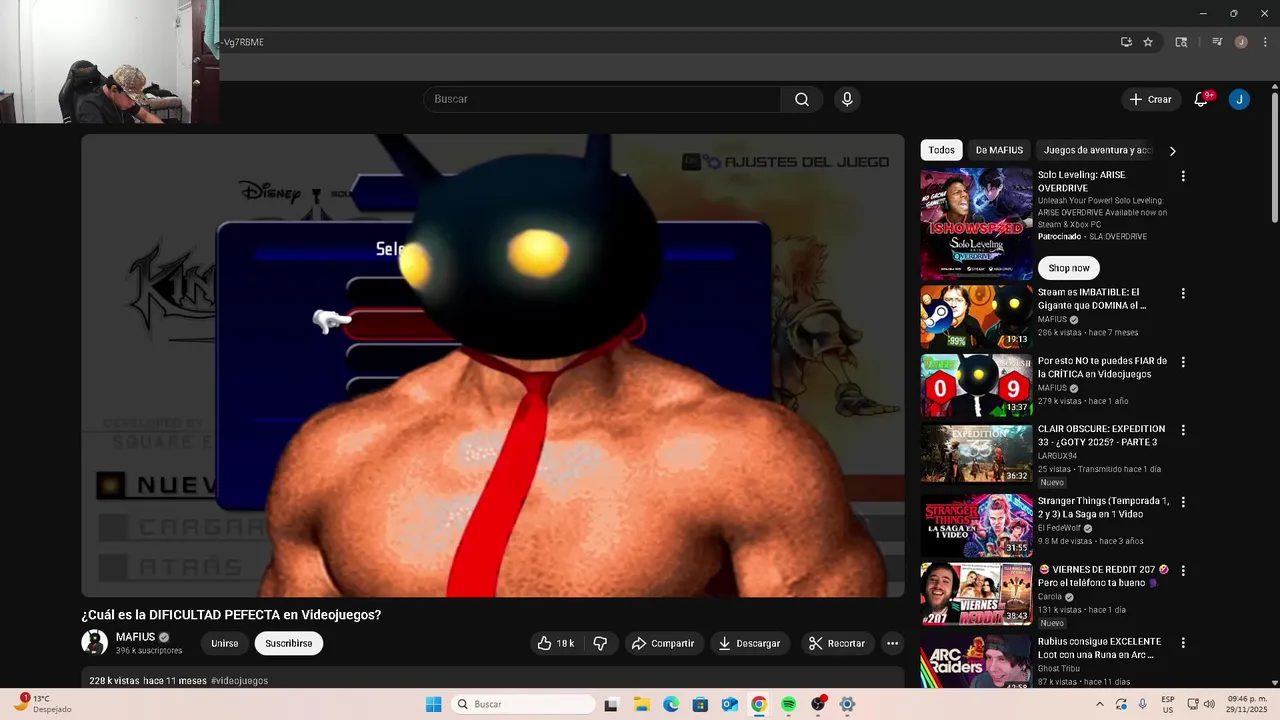This screenshot has width=1280, height=720.
Task: Bookmark this page with the star icon
Action: (x=1148, y=42)
